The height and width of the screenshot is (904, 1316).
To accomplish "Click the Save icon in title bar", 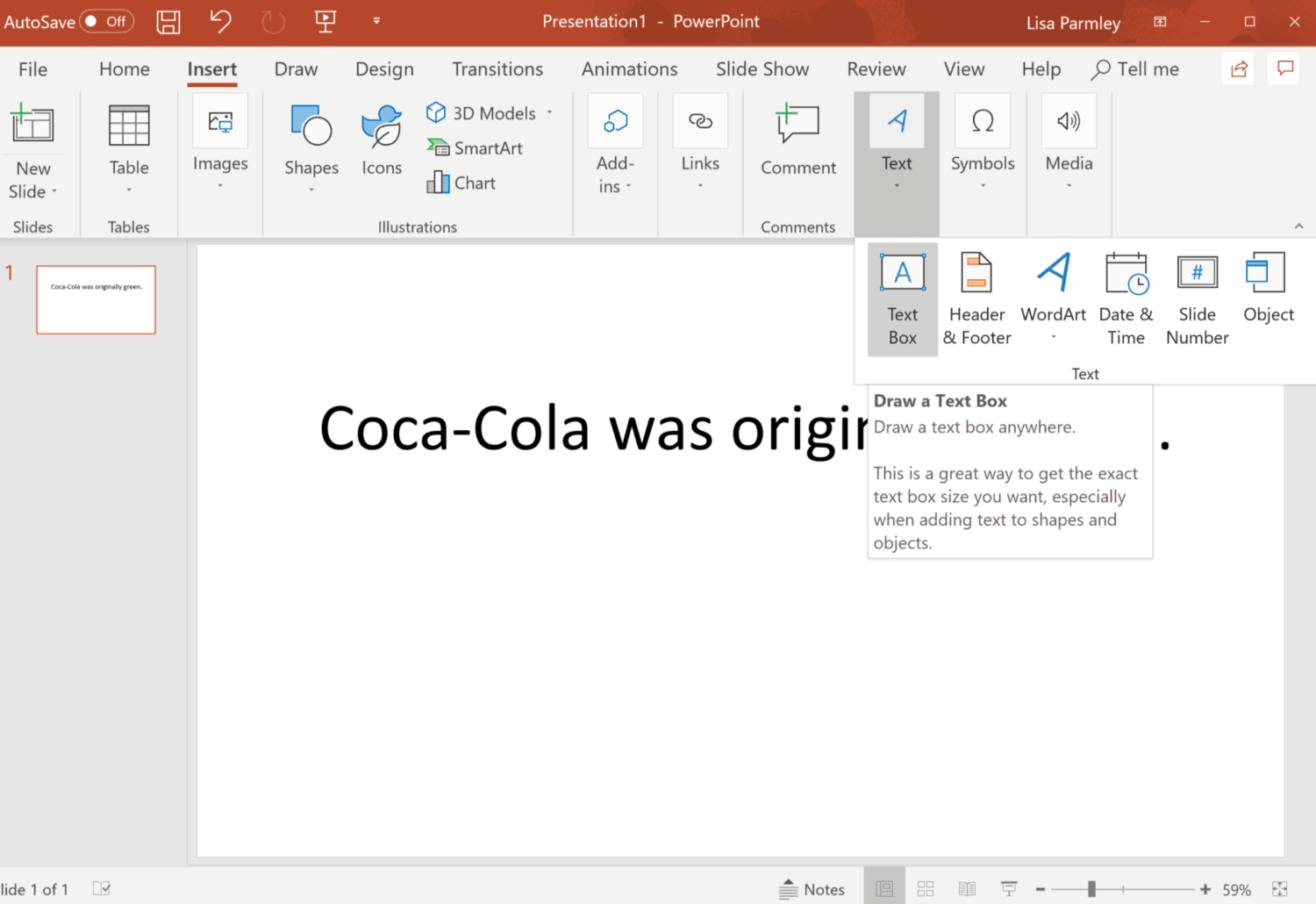I will click(x=168, y=22).
